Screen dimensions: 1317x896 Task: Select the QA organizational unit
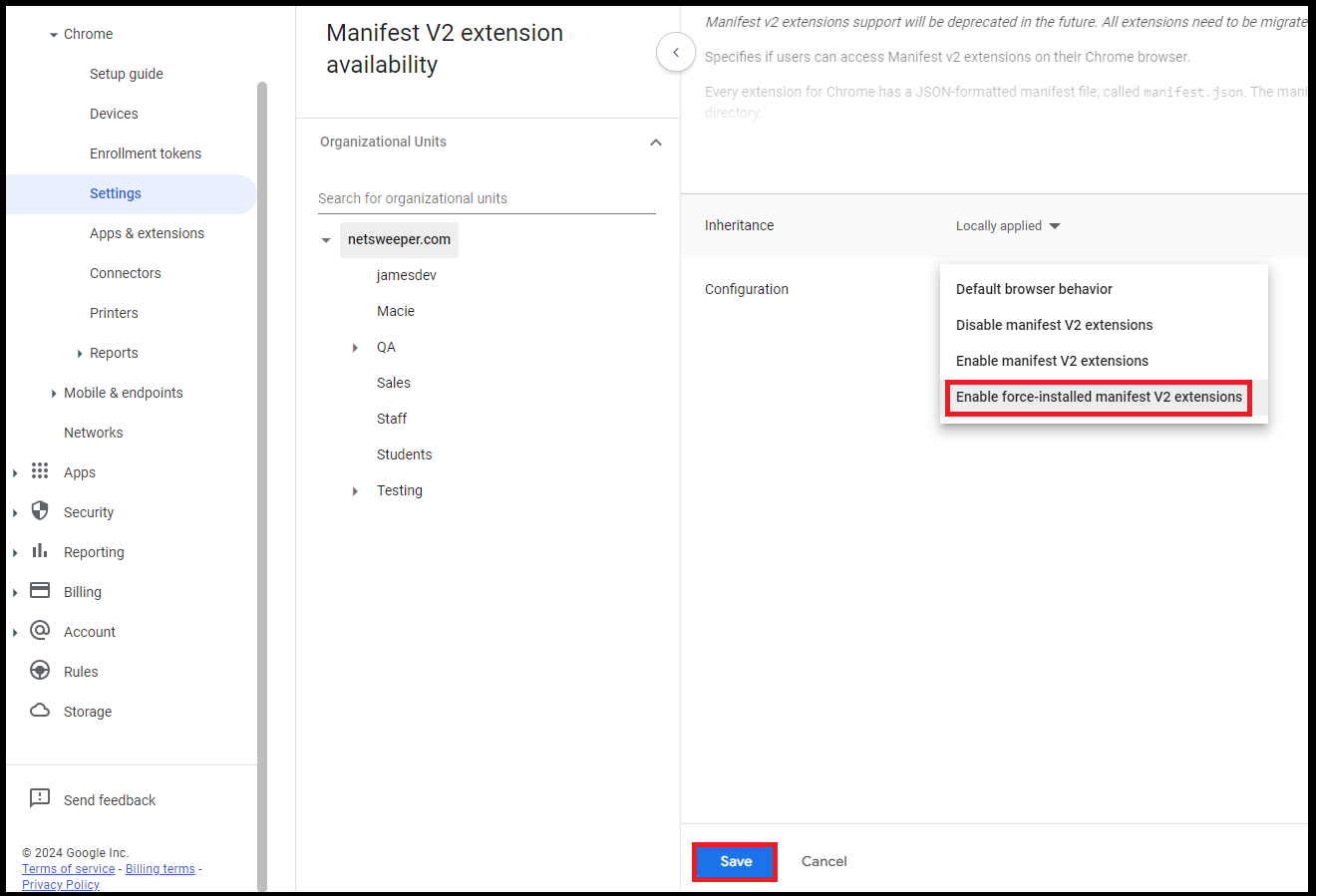(386, 347)
